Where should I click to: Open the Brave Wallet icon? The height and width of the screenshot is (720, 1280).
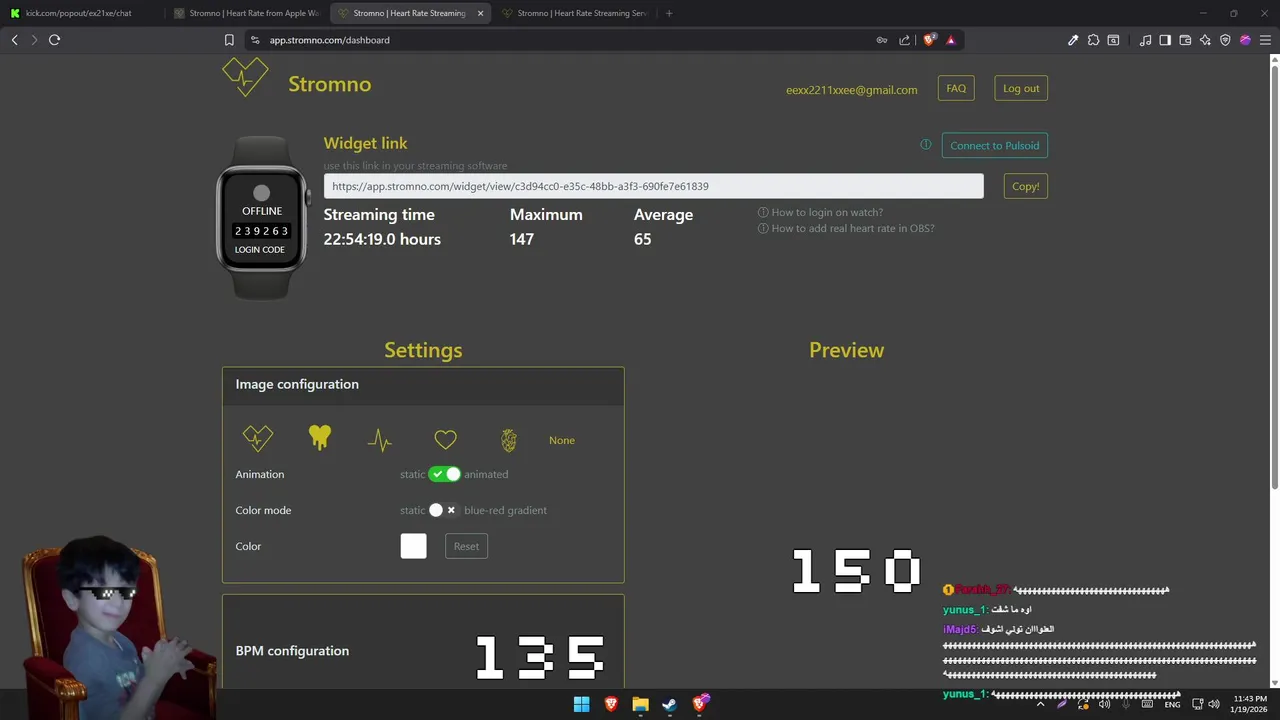(1185, 40)
